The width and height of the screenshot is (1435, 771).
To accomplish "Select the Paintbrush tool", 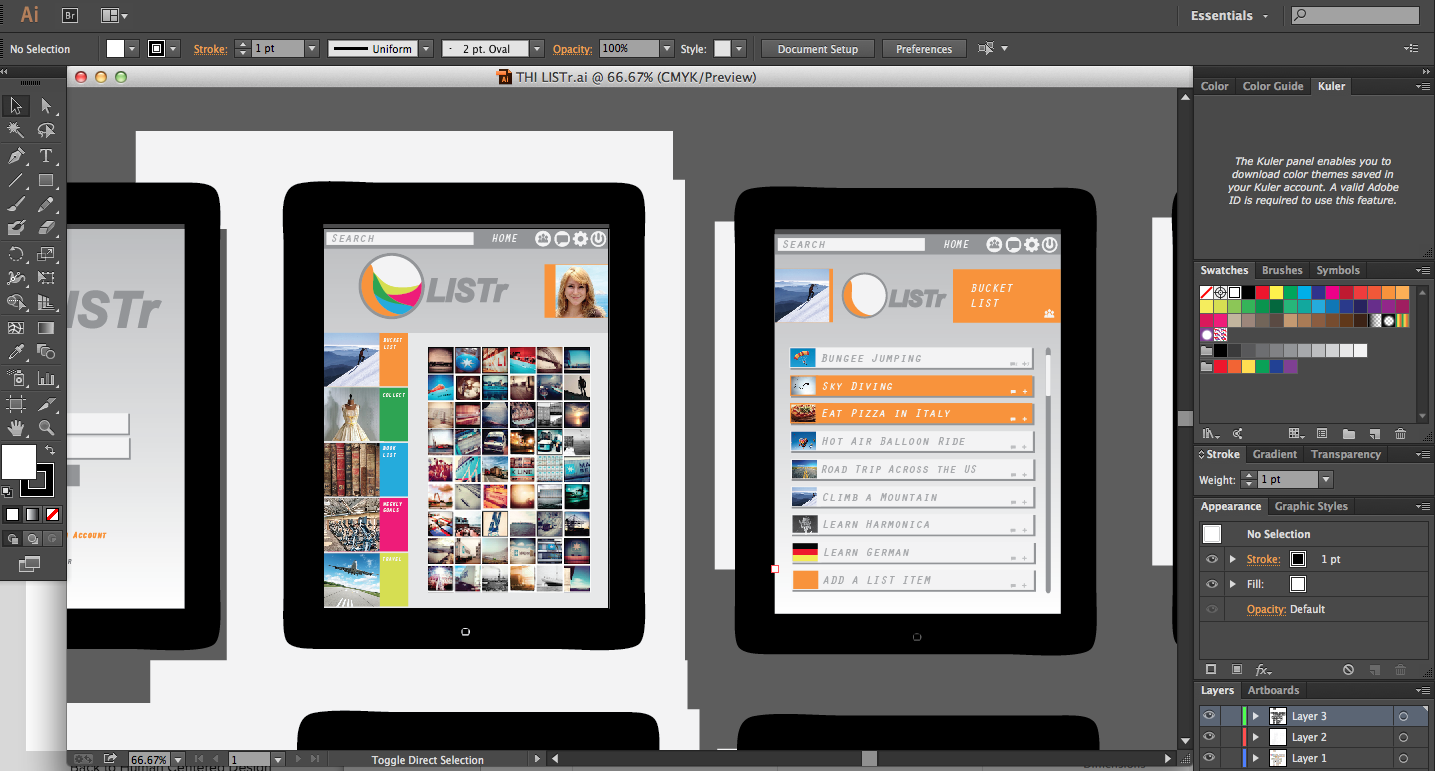I will pyautogui.click(x=16, y=205).
